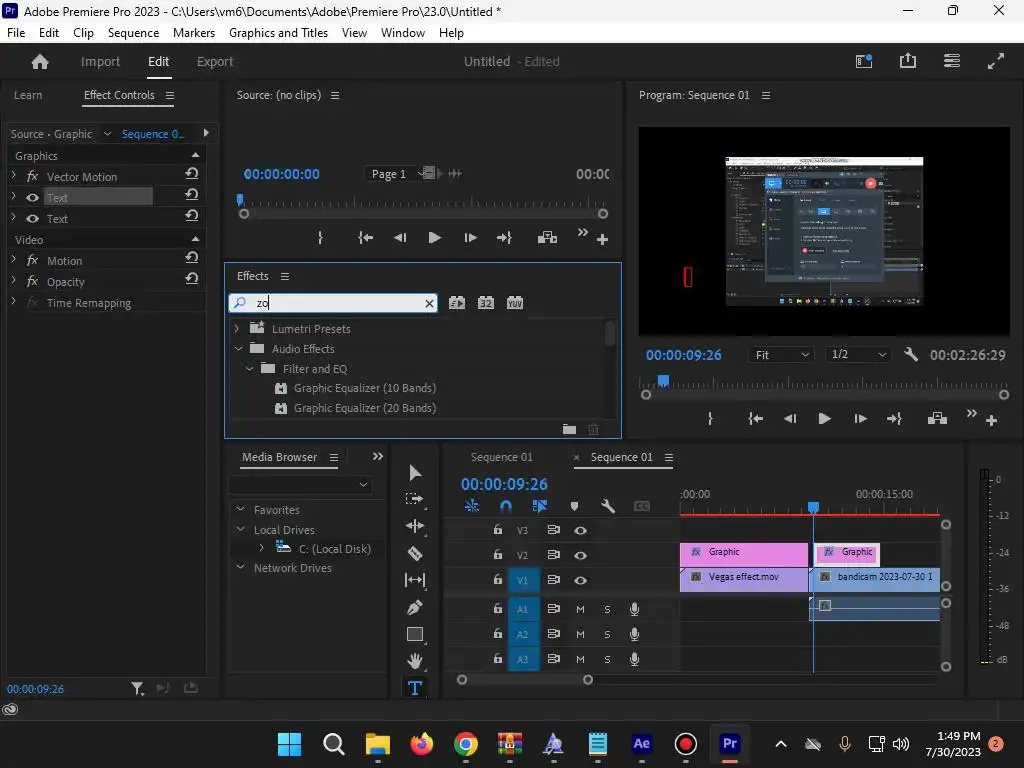Screen dimensions: 1024x768
Task: Enter full screen video mode icon
Action: pos(996,61)
